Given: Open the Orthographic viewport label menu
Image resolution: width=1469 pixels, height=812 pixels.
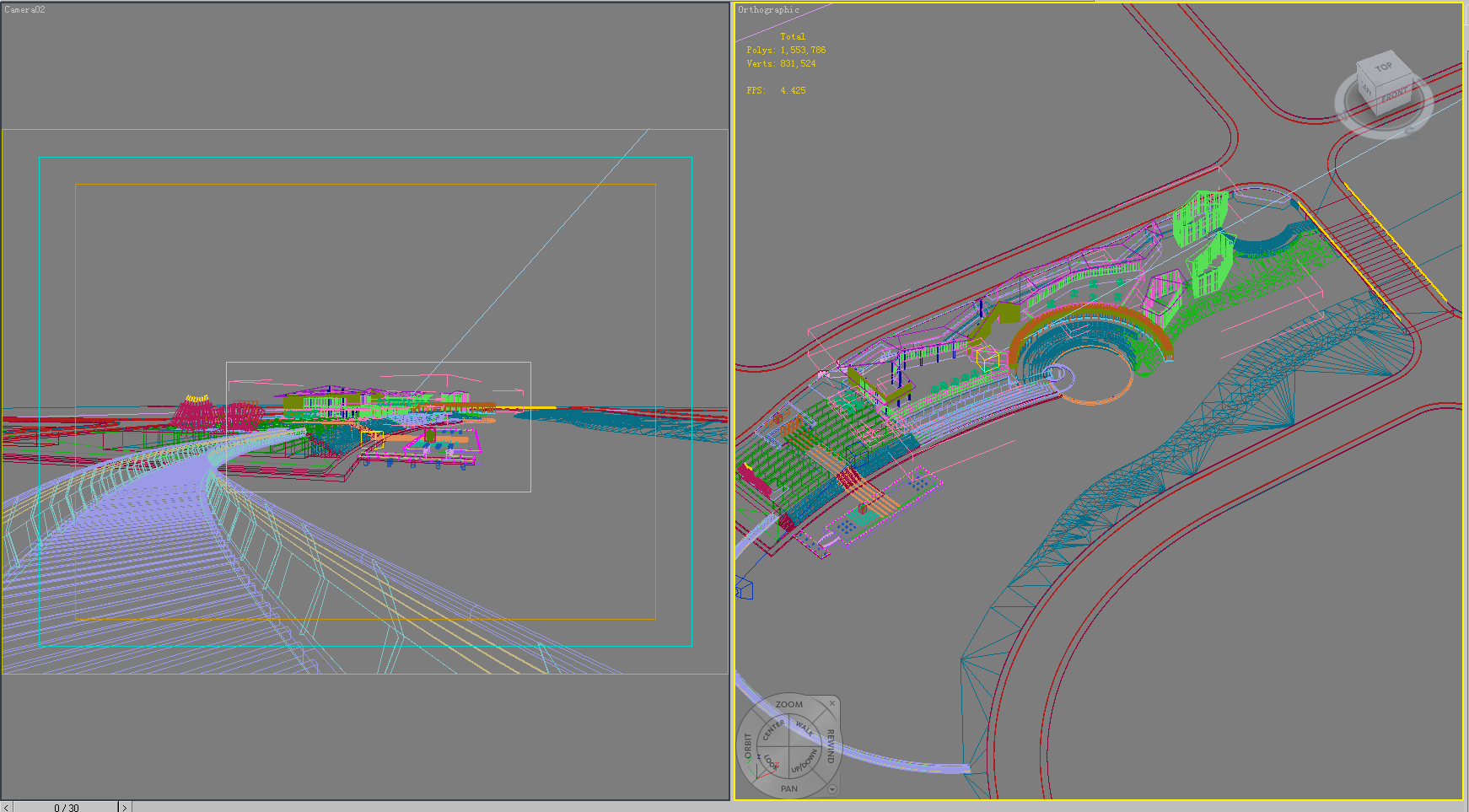Looking at the screenshot, I should tap(768, 10).
